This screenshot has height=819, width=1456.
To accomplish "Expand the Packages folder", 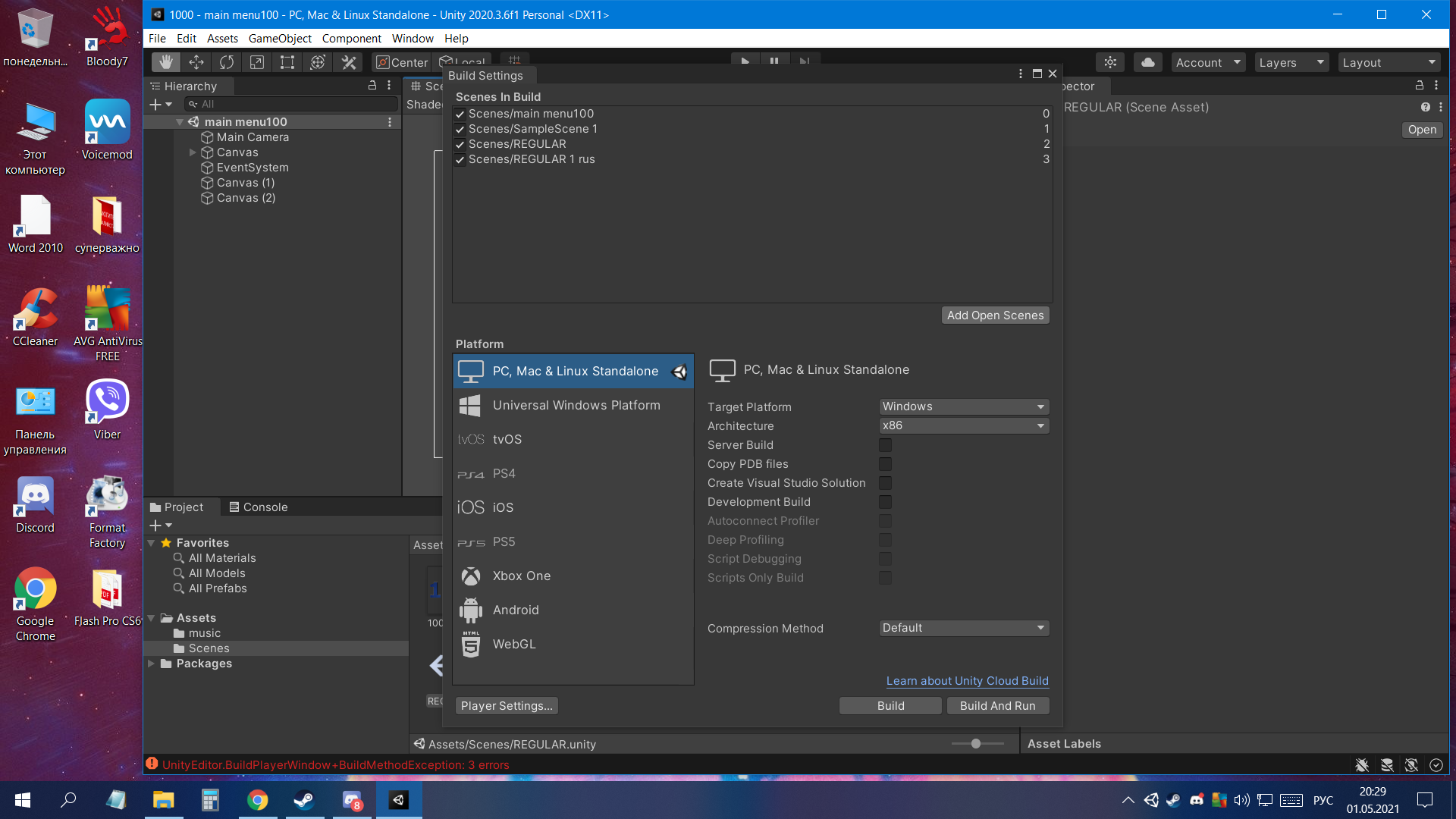I will pos(151,664).
